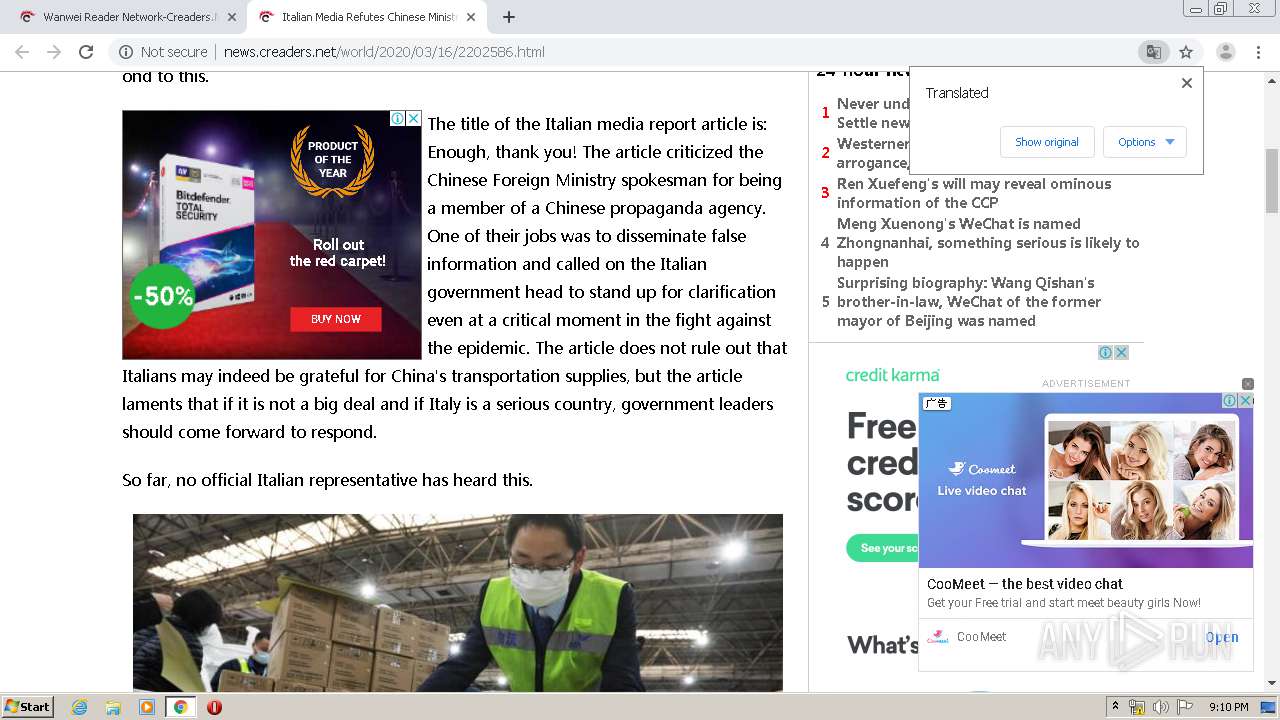Open the second headline Westerner arrogance

pos(873,153)
